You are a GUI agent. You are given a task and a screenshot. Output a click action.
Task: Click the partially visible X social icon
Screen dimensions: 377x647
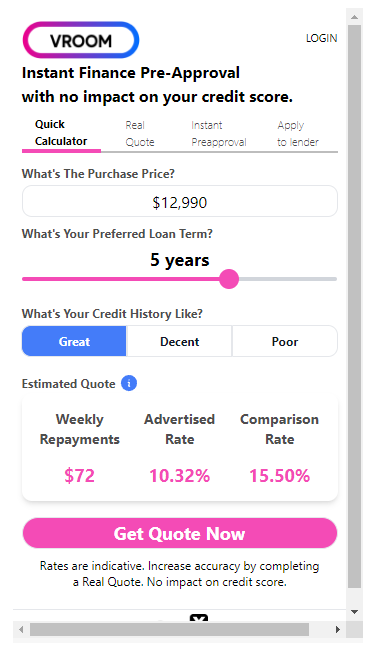(199, 618)
